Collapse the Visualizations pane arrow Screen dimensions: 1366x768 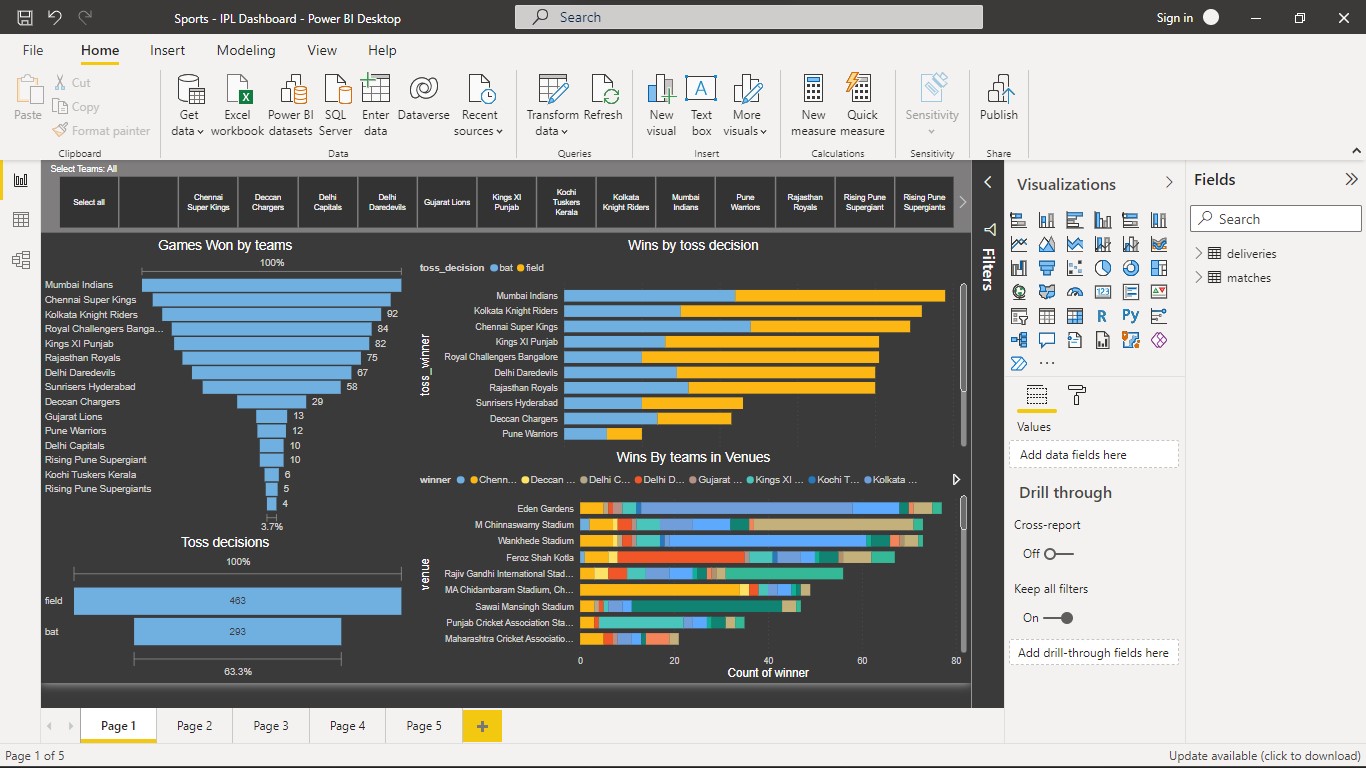pos(1169,182)
